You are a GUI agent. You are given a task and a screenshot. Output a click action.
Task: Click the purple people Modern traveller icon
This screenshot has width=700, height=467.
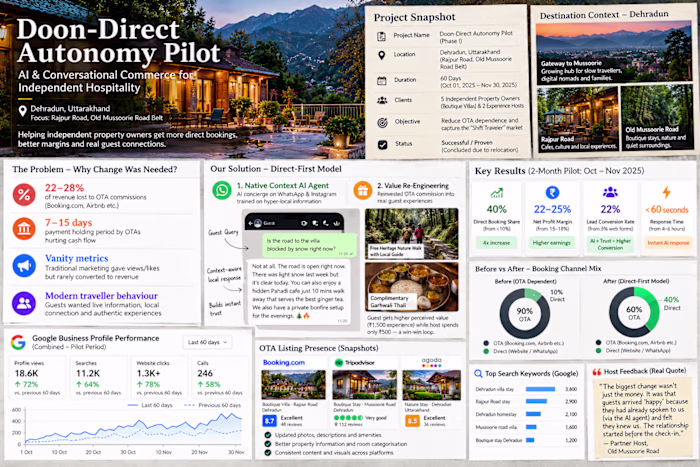pyautogui.click(x=24, y=303)
